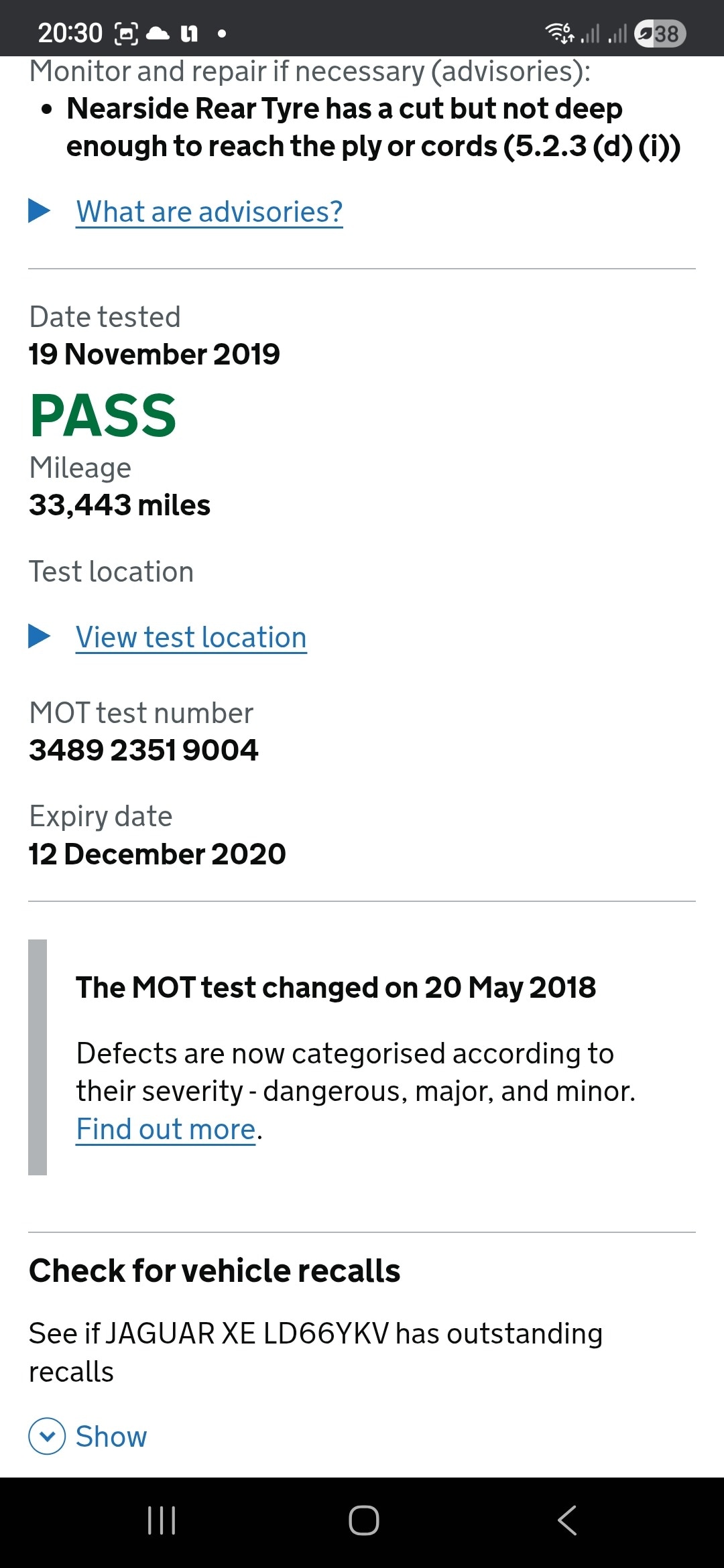Tap the cloud notification icon
Viewport: 724px width, 1568px height.
pyautogui.click(x=158, y=33)
